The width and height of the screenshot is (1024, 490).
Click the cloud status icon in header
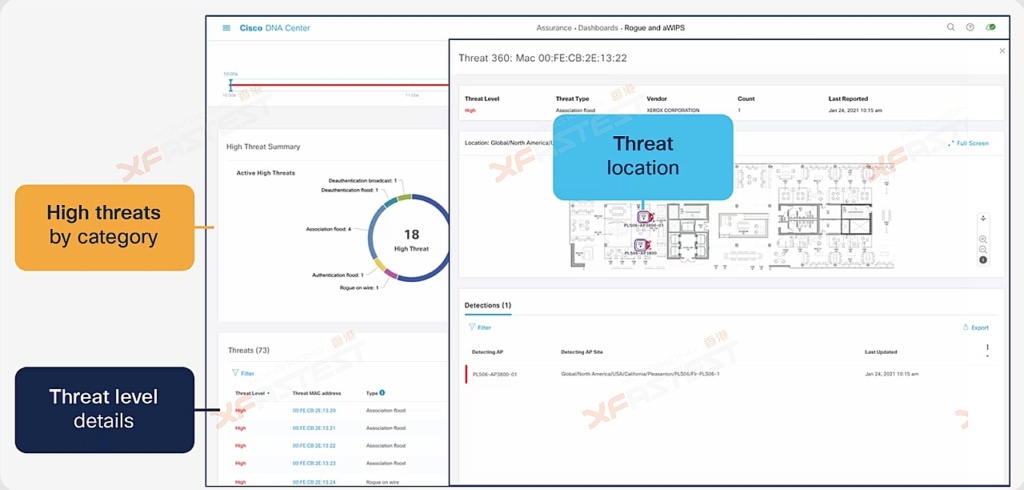click(990, 28)
